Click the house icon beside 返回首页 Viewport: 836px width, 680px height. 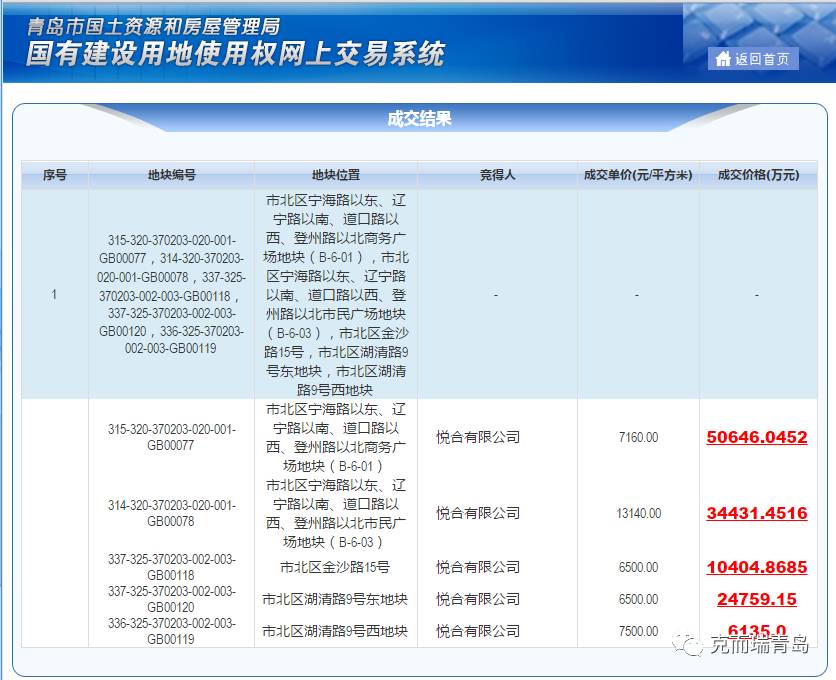coord(722,59)
